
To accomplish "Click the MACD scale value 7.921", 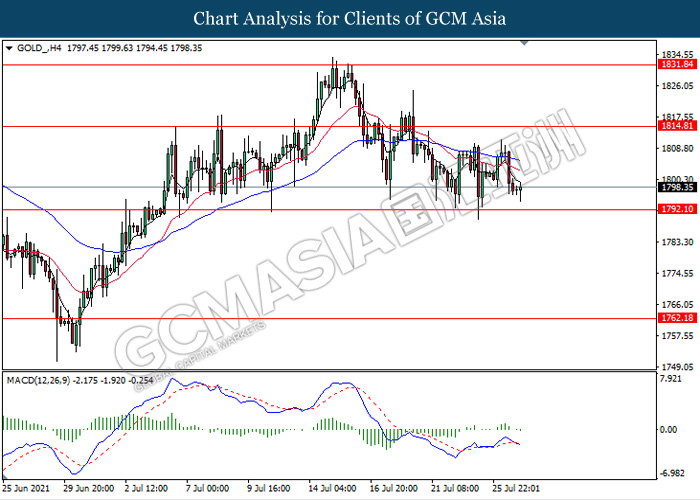I will point(671,379).
